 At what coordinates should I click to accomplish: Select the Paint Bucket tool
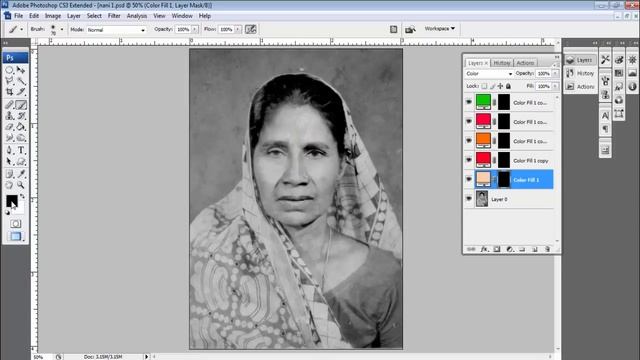coord(21,127)
